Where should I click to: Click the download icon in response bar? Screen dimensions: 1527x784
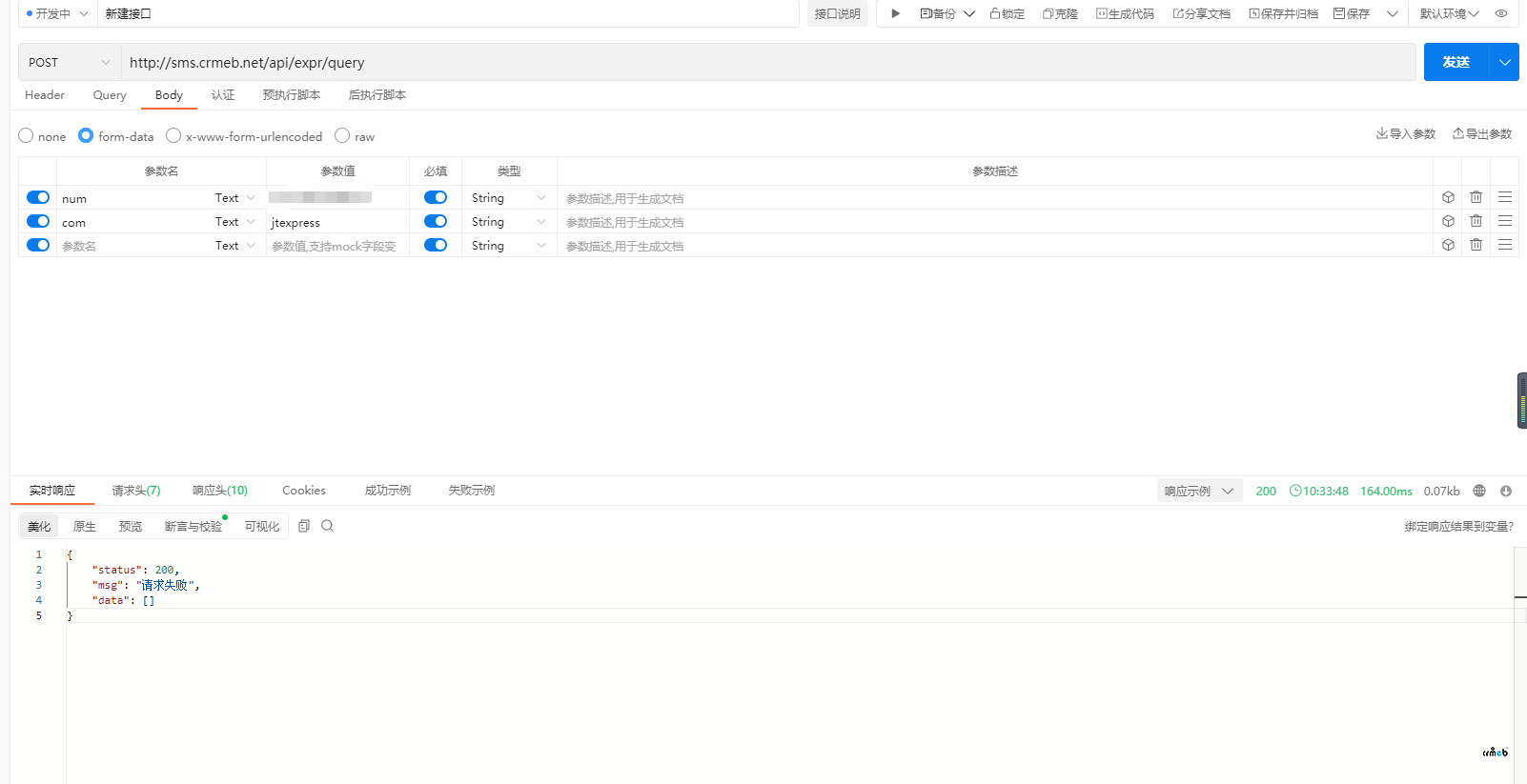point(1506,491)
